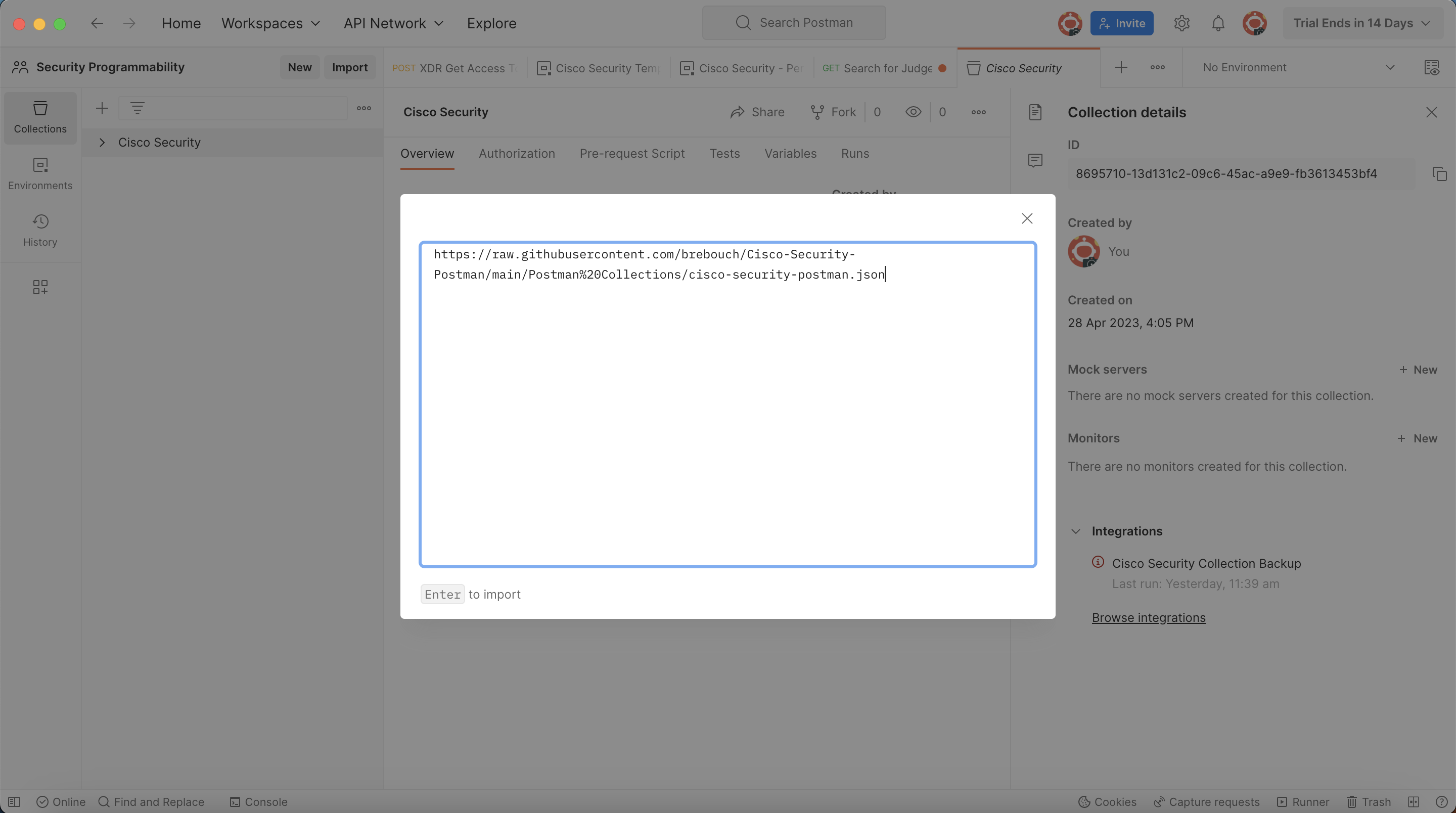Open the collection comments icon
1456x813 pixels.
[1035, 161]
